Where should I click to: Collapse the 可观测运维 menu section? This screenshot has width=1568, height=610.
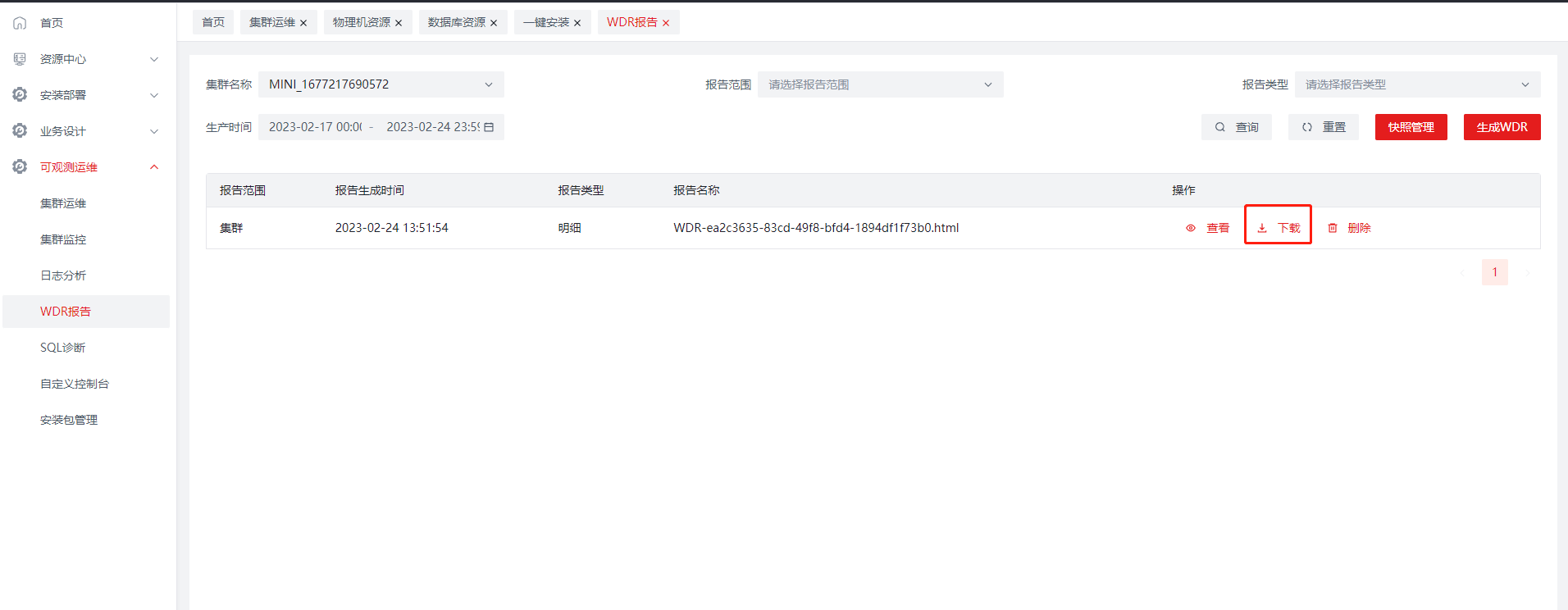pos(154,167)
